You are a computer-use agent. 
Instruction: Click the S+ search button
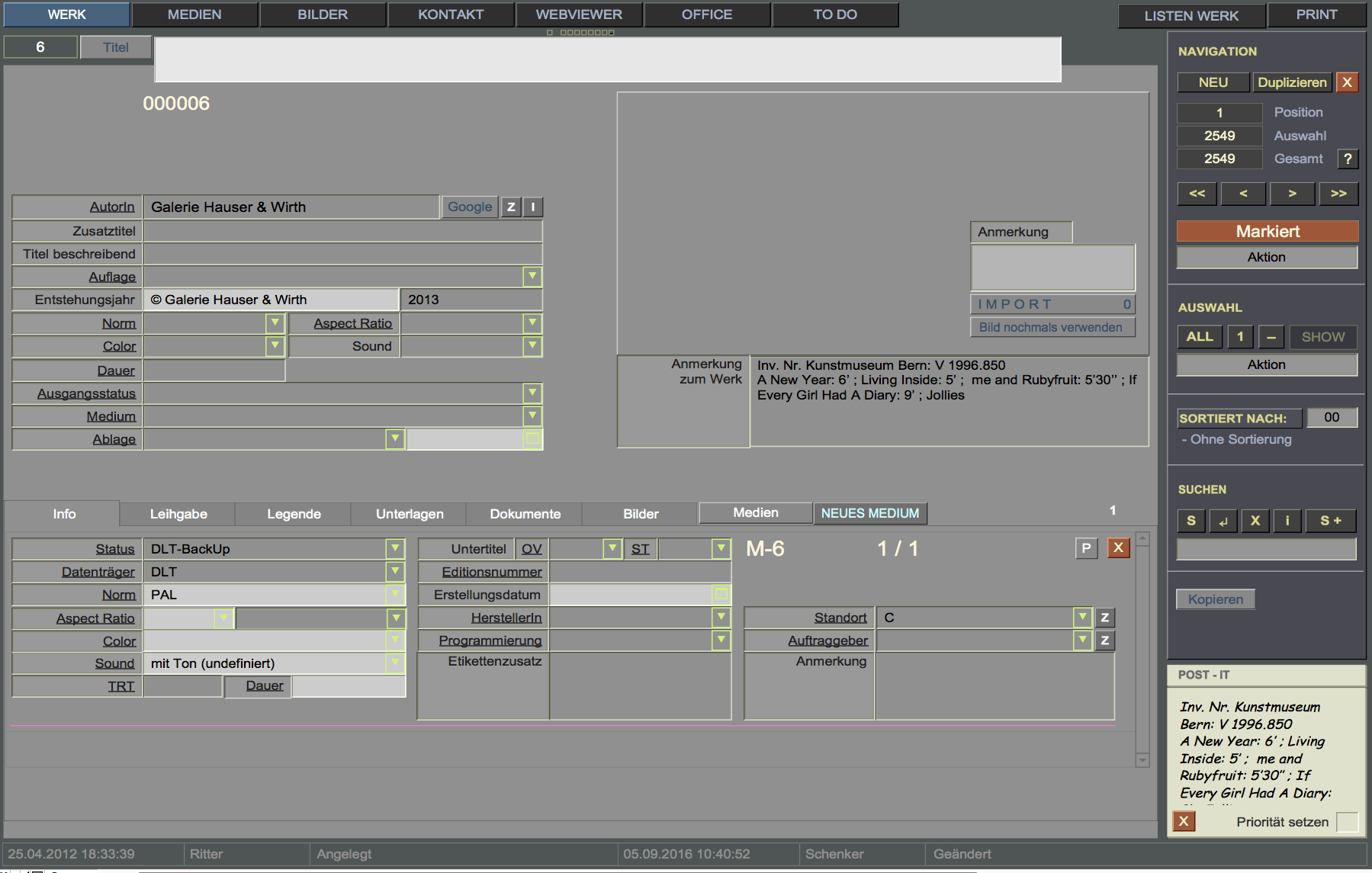[x=1331, y=521]
